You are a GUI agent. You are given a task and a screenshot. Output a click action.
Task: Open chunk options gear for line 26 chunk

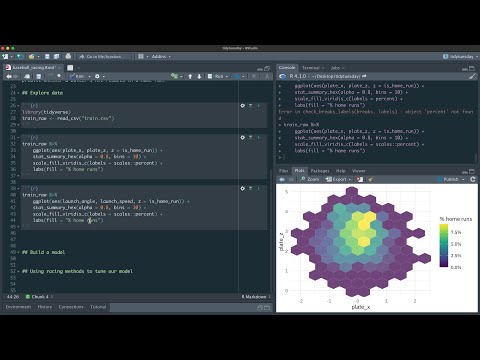[243, 106]
